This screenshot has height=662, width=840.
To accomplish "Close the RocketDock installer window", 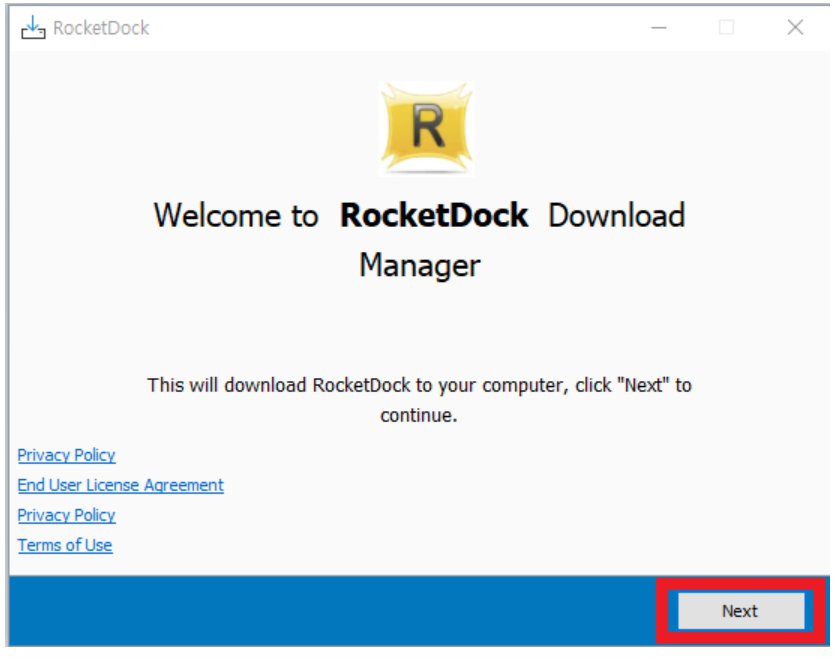I will point(795,27).
